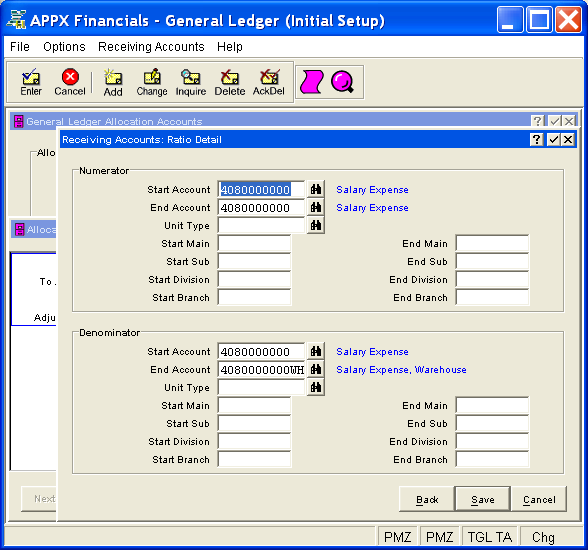
Task: Open lookup for Numerator End Account
Action: coord(316,207)
